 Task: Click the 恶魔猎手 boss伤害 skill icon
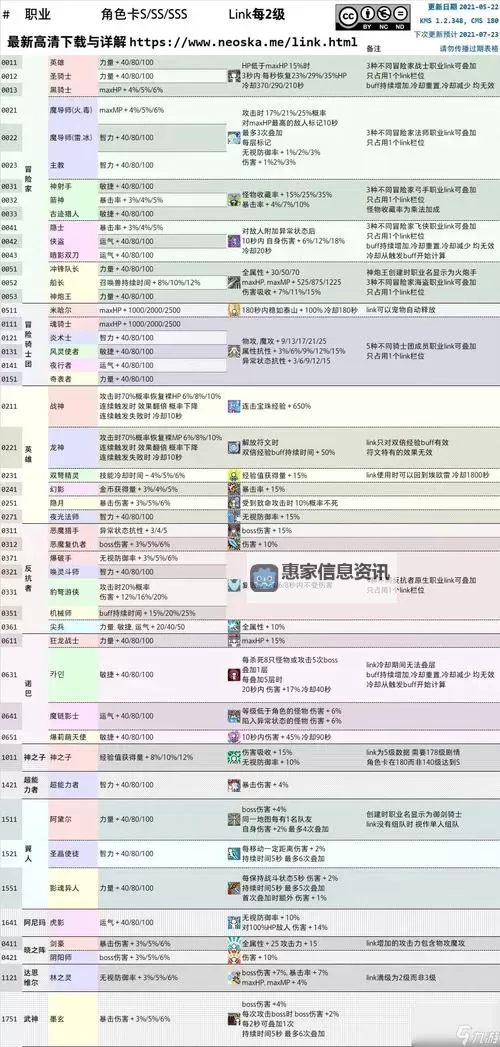coord(234,530)
